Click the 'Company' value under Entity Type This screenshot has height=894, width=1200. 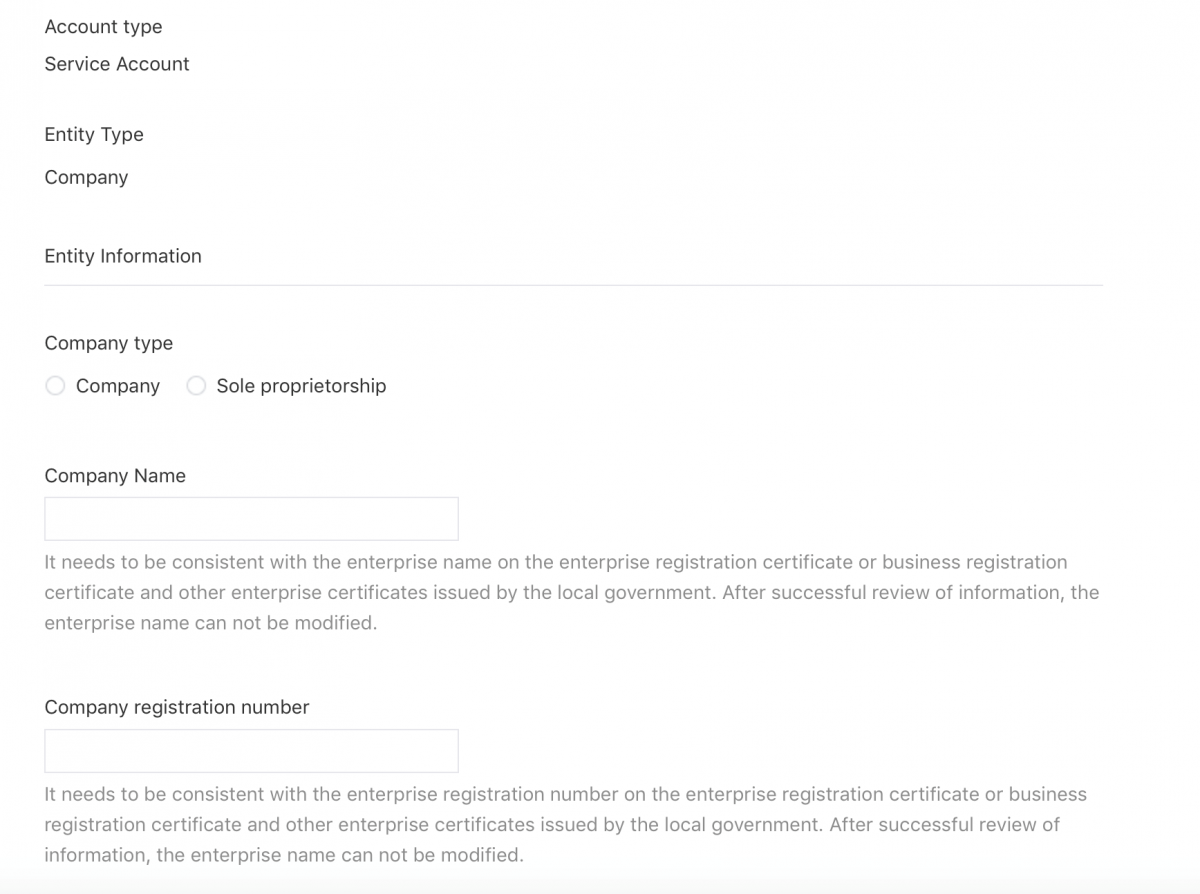click(x=86, y=178)
